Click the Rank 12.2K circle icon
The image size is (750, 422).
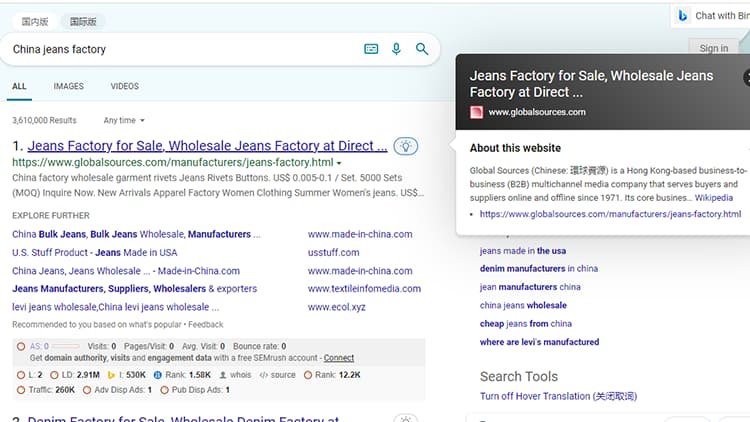(308, 375)
